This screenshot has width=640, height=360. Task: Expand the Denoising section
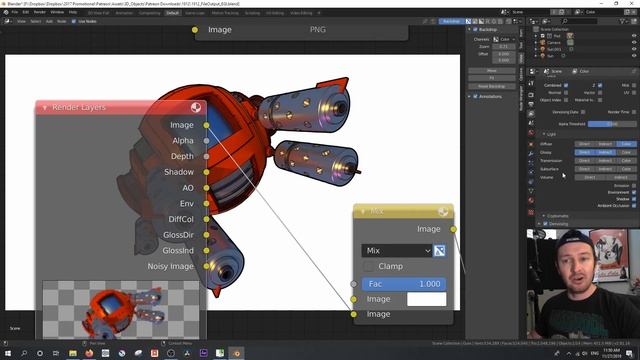tap(540, 224)
